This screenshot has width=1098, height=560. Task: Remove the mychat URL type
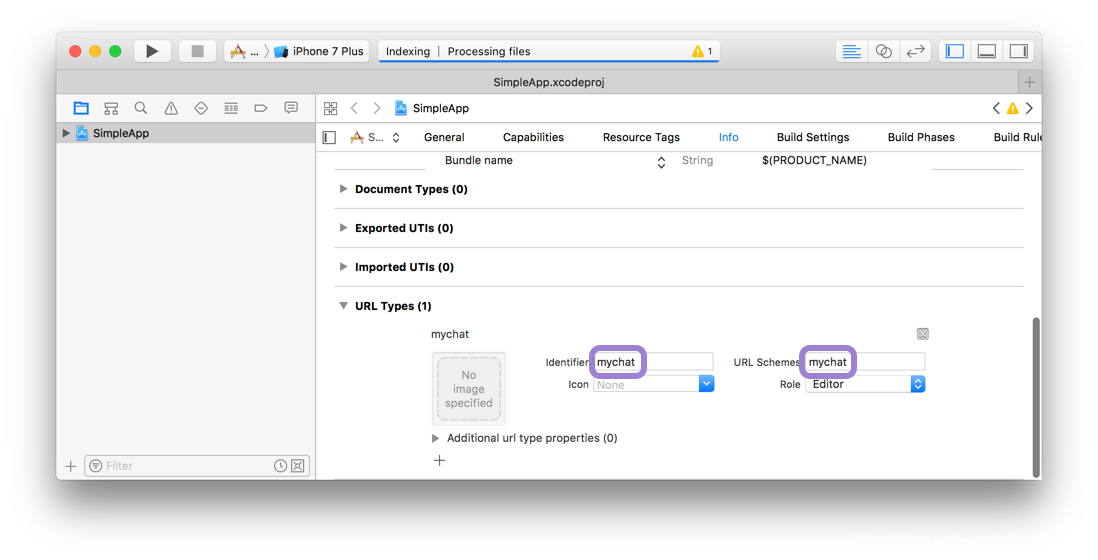click(x=922, y=334)
